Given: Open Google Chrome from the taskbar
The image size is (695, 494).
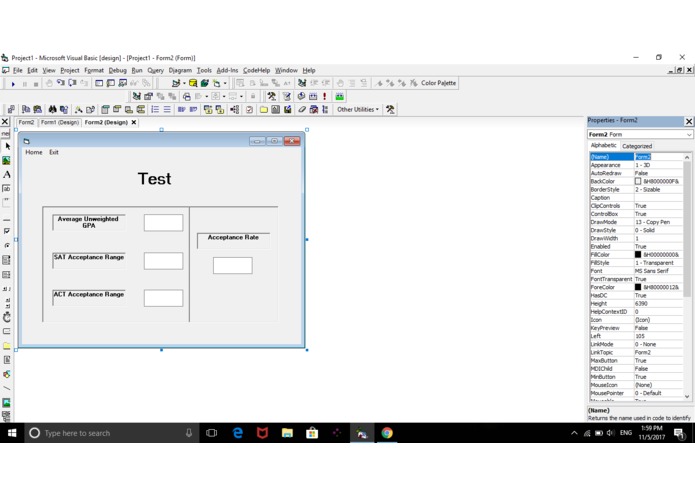Looking at the screenshot, I should click(387, 433).
